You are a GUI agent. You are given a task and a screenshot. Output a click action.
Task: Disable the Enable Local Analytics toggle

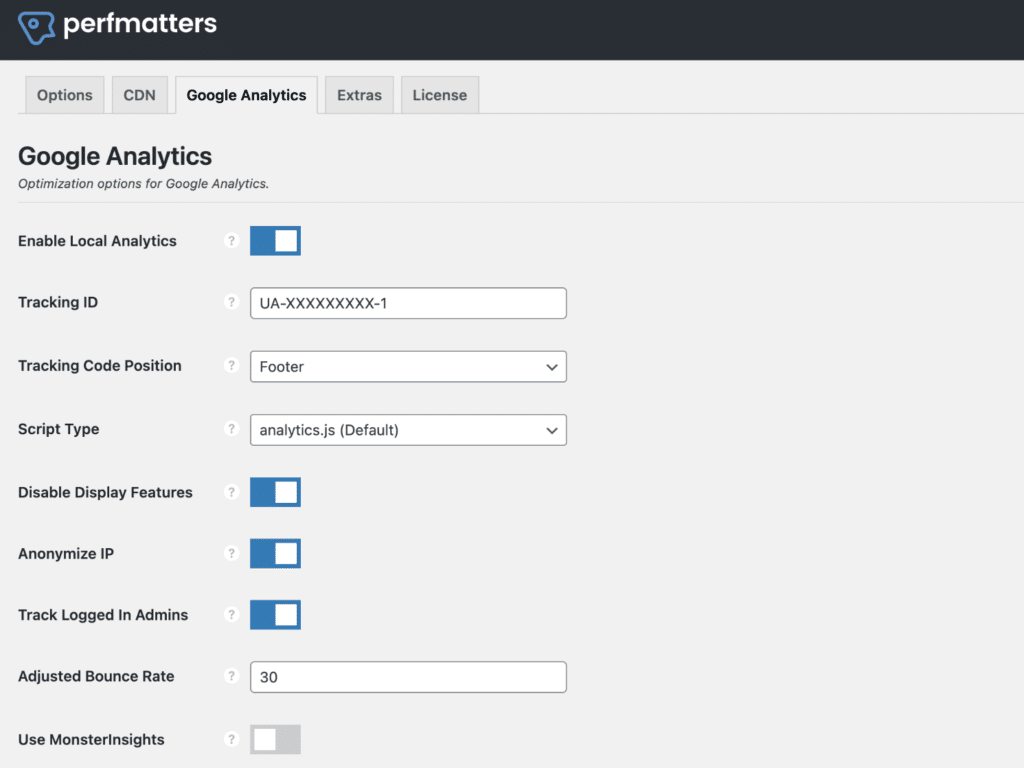point(274,241)
